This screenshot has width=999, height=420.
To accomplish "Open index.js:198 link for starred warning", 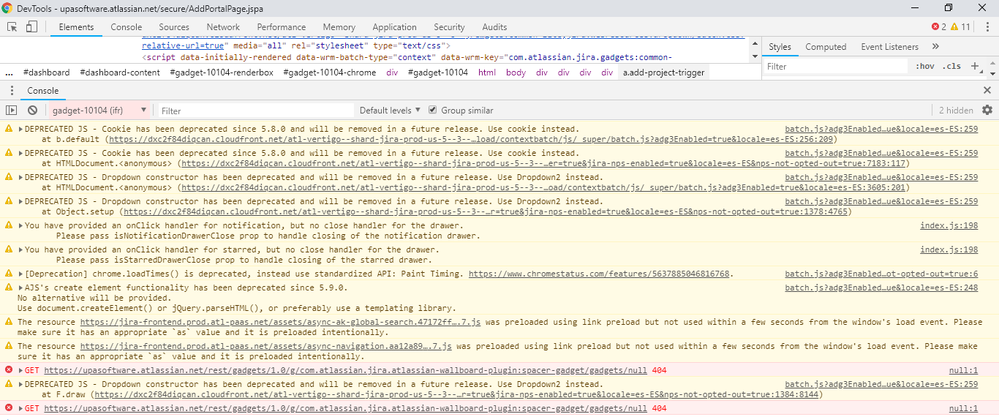I will click(949, 250).
